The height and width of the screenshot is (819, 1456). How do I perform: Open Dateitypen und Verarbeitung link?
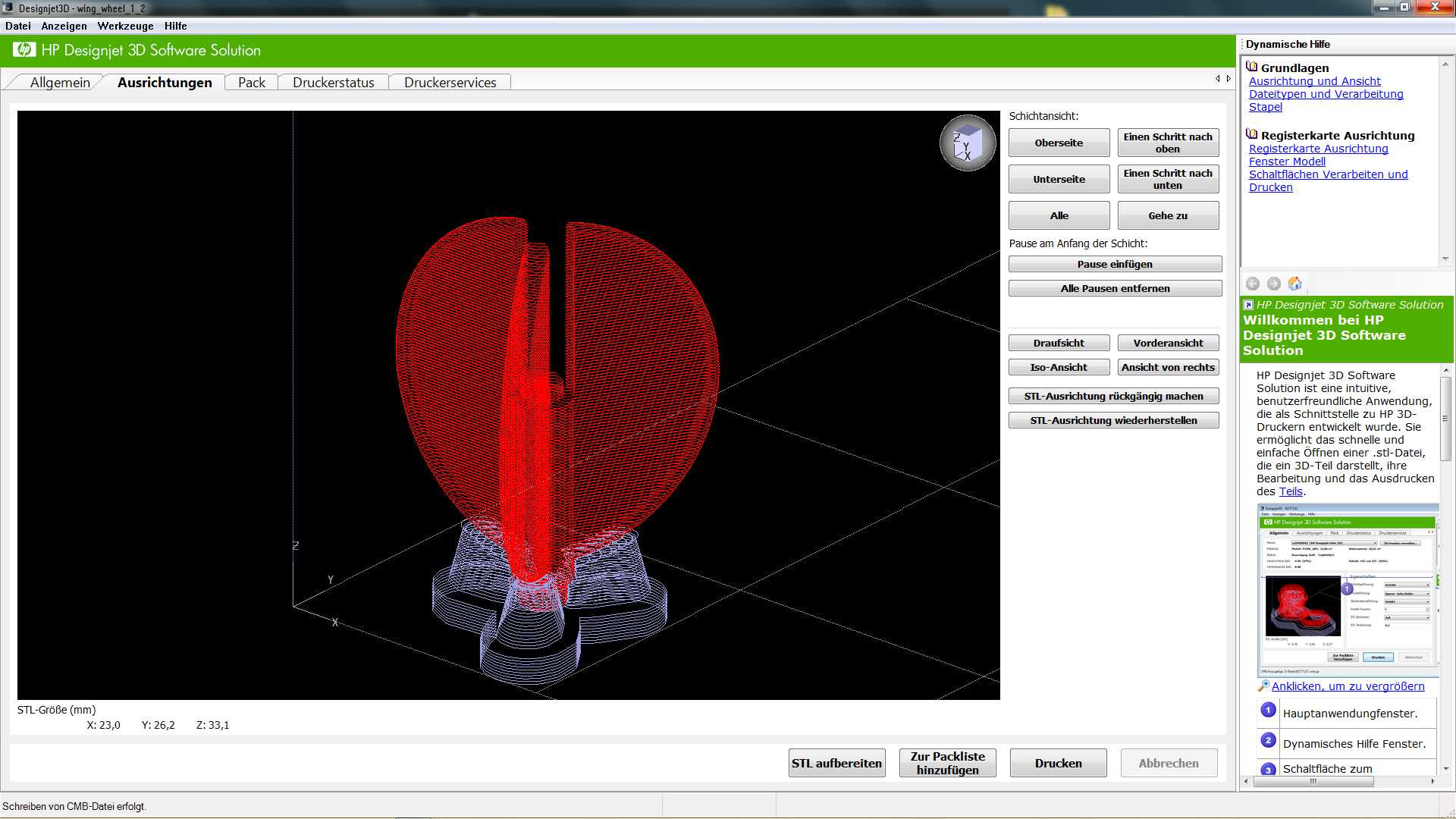[x=1326, y=94]
